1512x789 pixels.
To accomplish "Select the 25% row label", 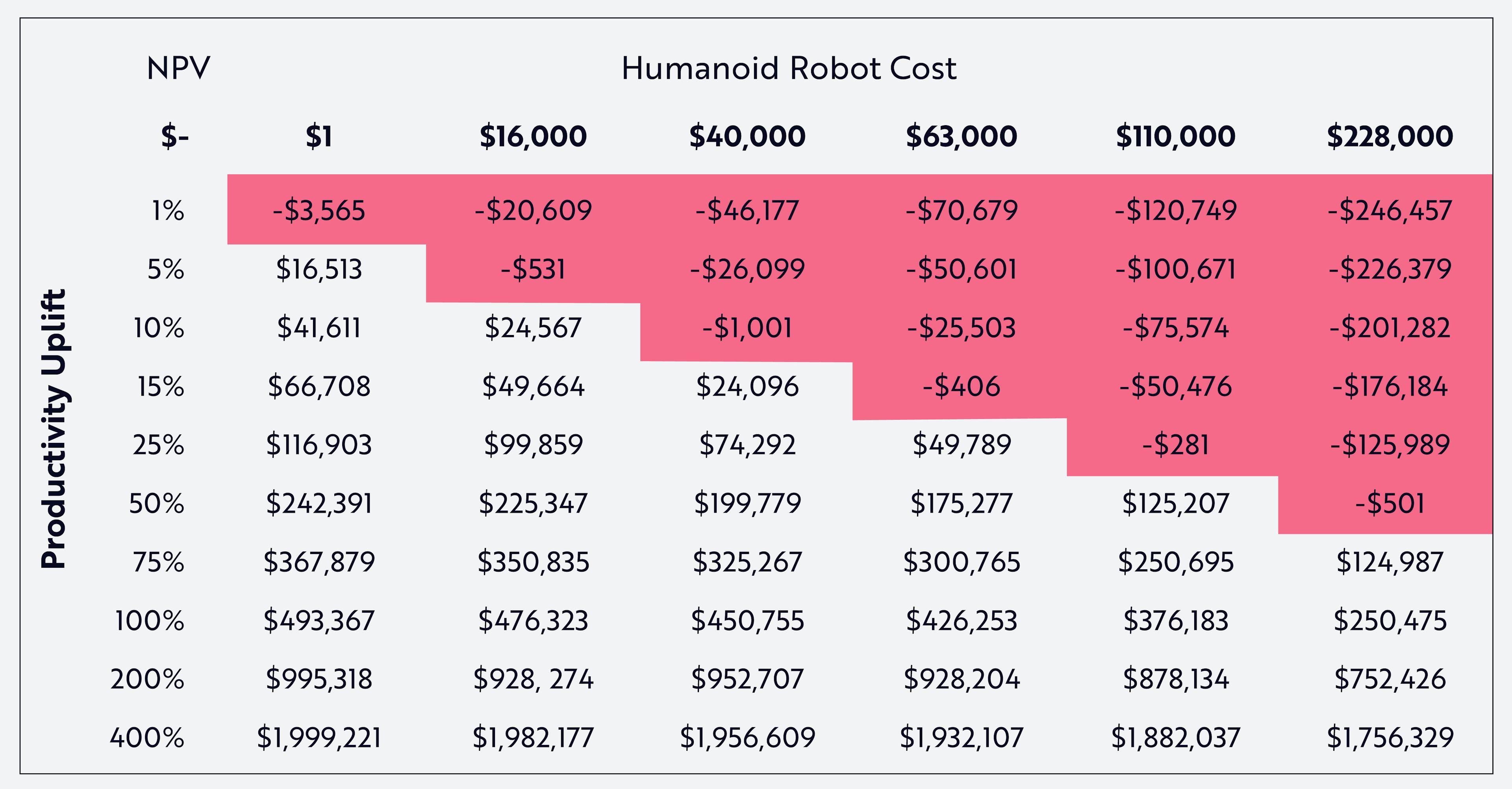I will (x=158, y=445).
